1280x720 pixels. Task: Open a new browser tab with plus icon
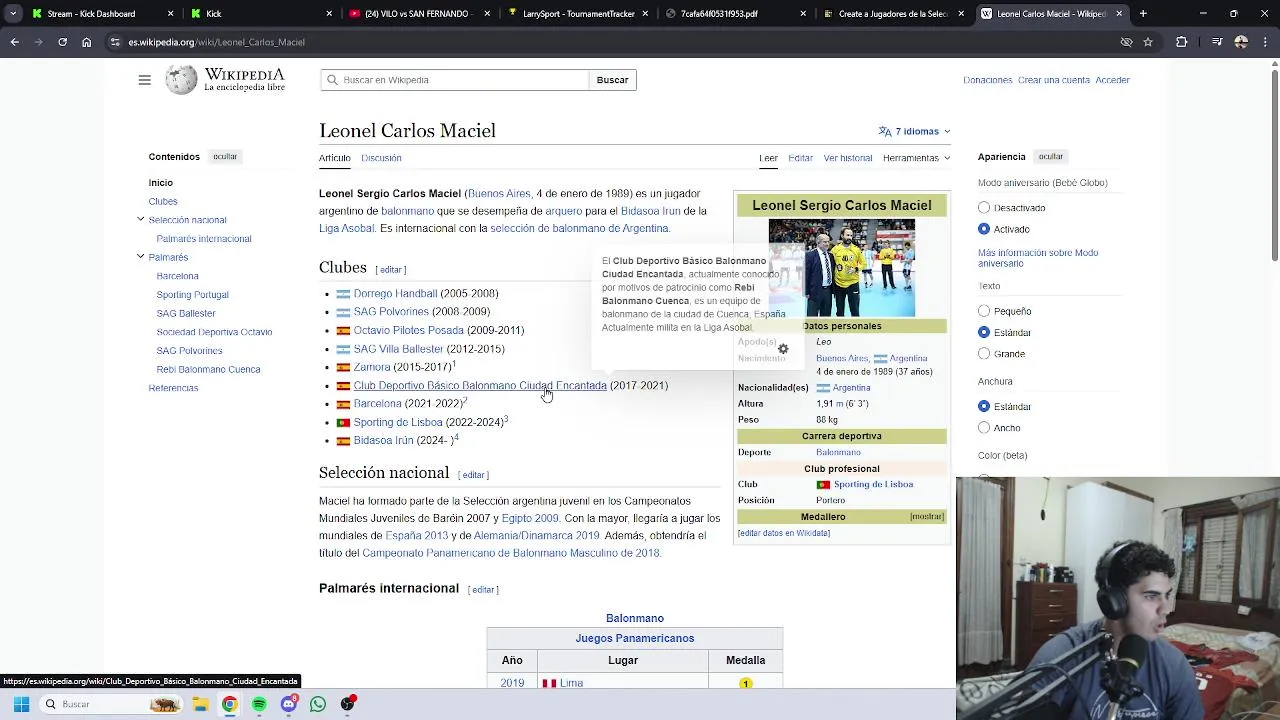point(1143,14)
